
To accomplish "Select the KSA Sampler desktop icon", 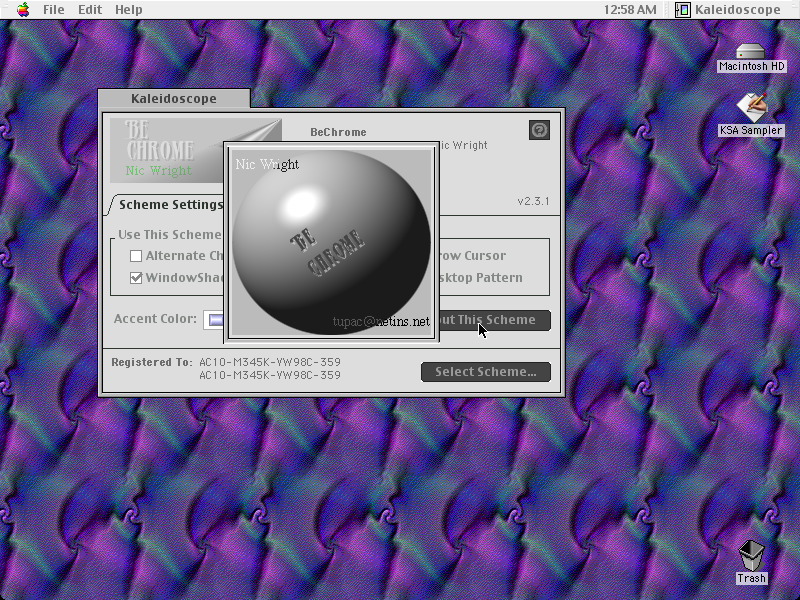I will pos(751,108).
